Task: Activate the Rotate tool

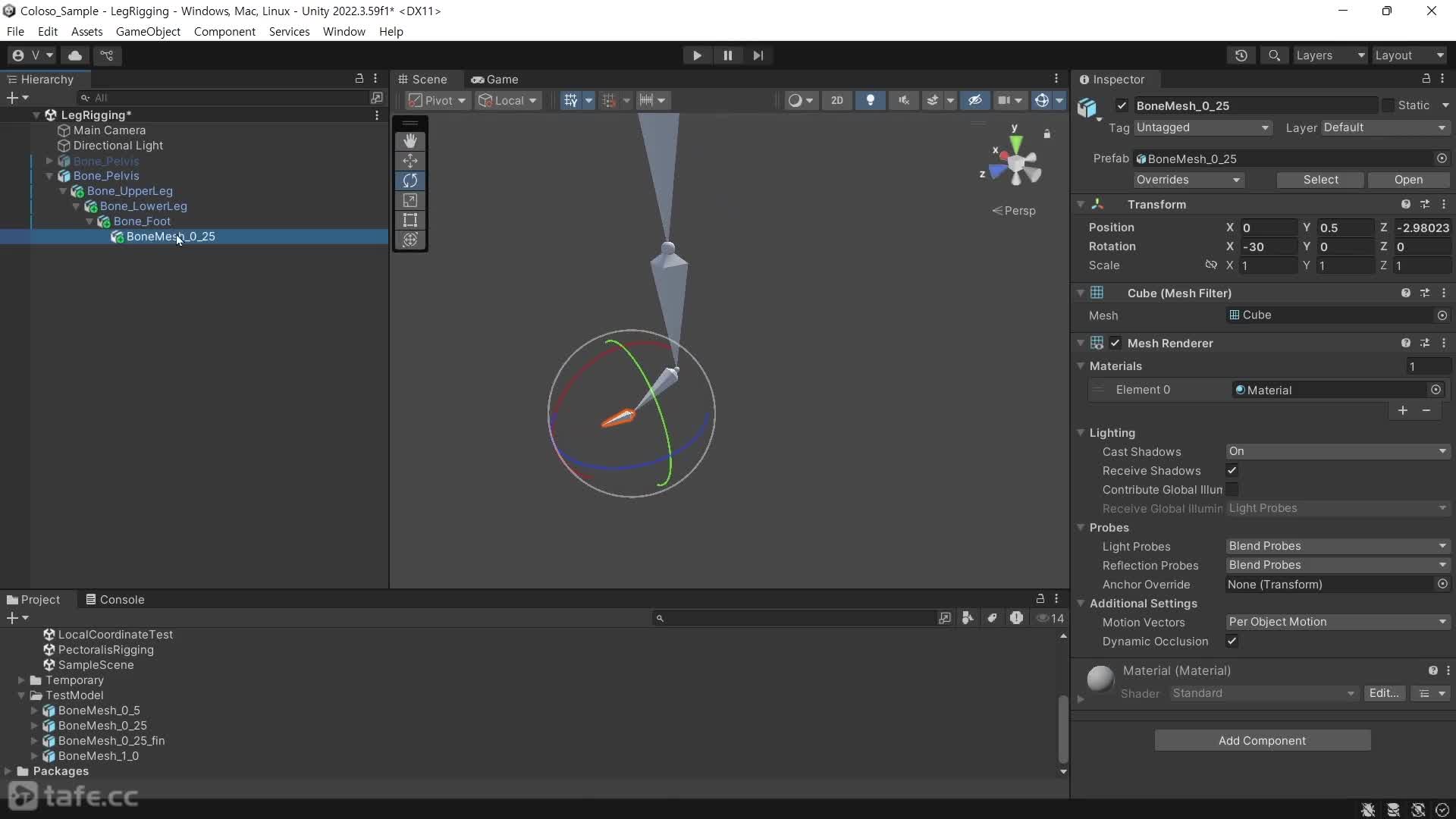Action: pos(410,180)
